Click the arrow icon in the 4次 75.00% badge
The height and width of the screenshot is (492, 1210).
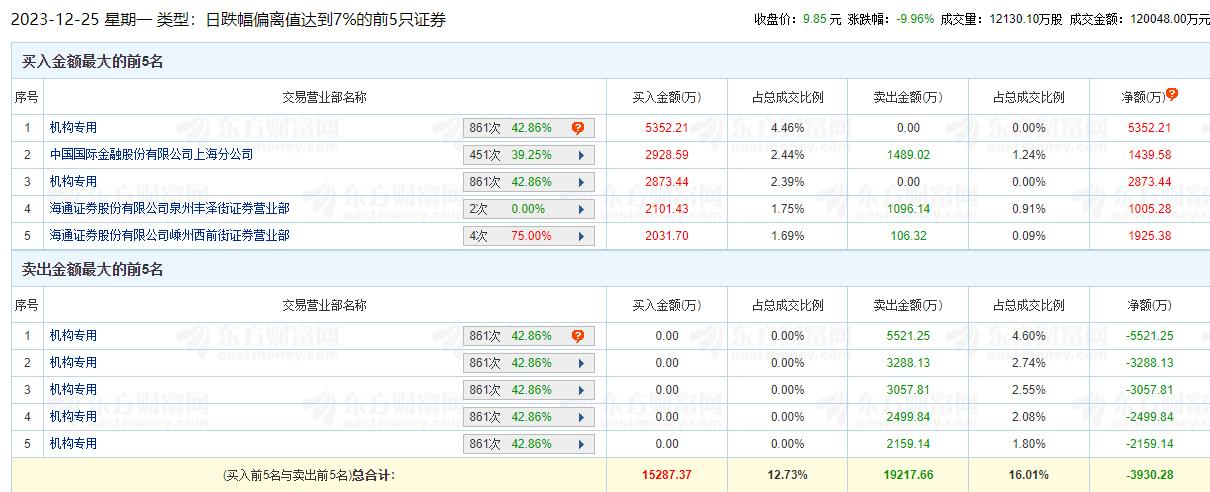tap(580, 236)
